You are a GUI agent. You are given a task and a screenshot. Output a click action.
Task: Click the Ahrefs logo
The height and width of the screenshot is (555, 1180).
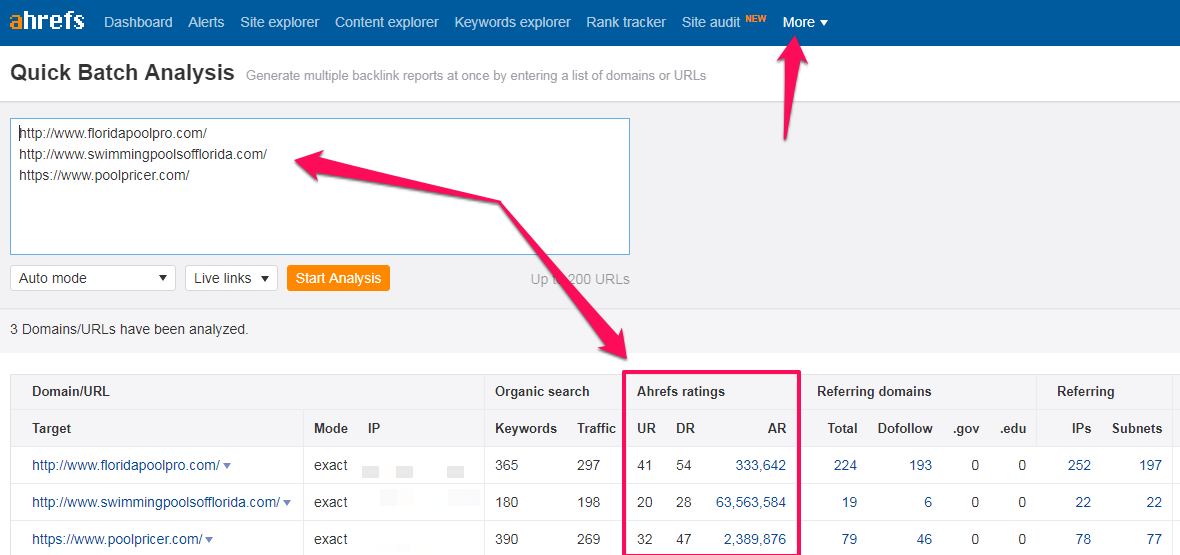47,21
